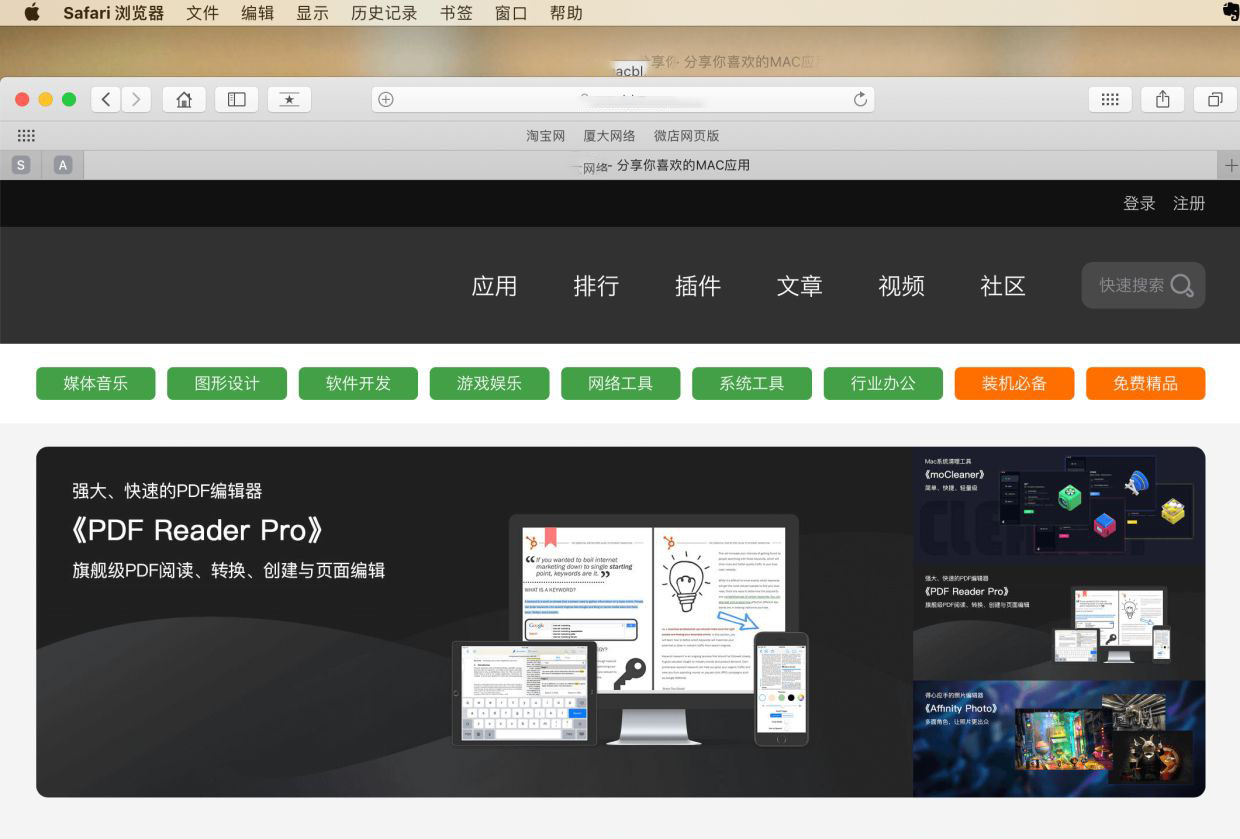Select the 软件开发 category button
1240x839 pixels.
point(358,383)
